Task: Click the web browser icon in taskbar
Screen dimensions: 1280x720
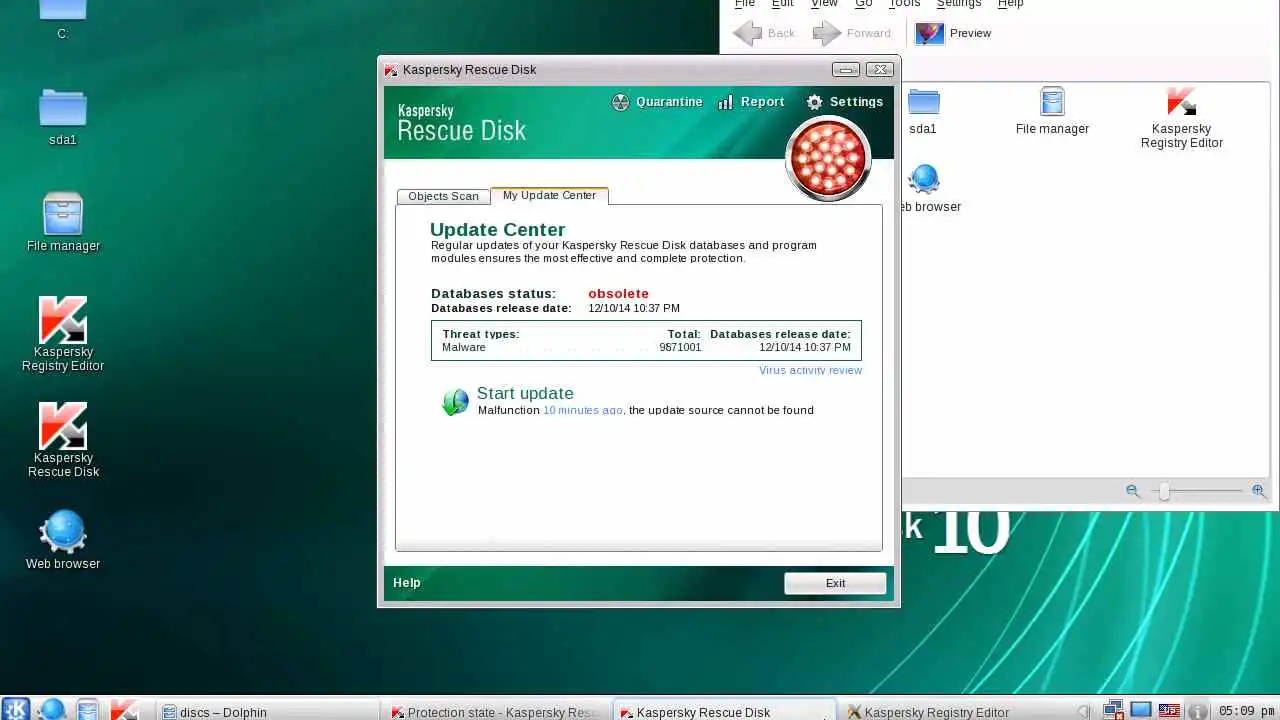Action: pos(52,710)
